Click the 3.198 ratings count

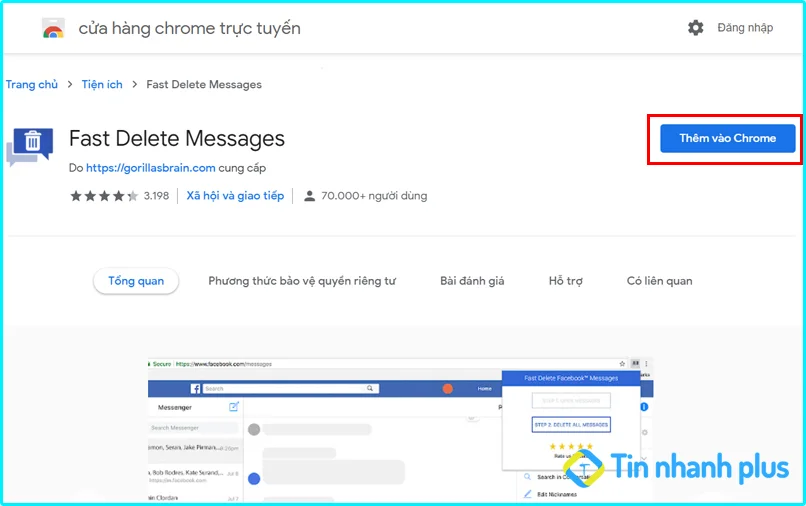point(156,196)
